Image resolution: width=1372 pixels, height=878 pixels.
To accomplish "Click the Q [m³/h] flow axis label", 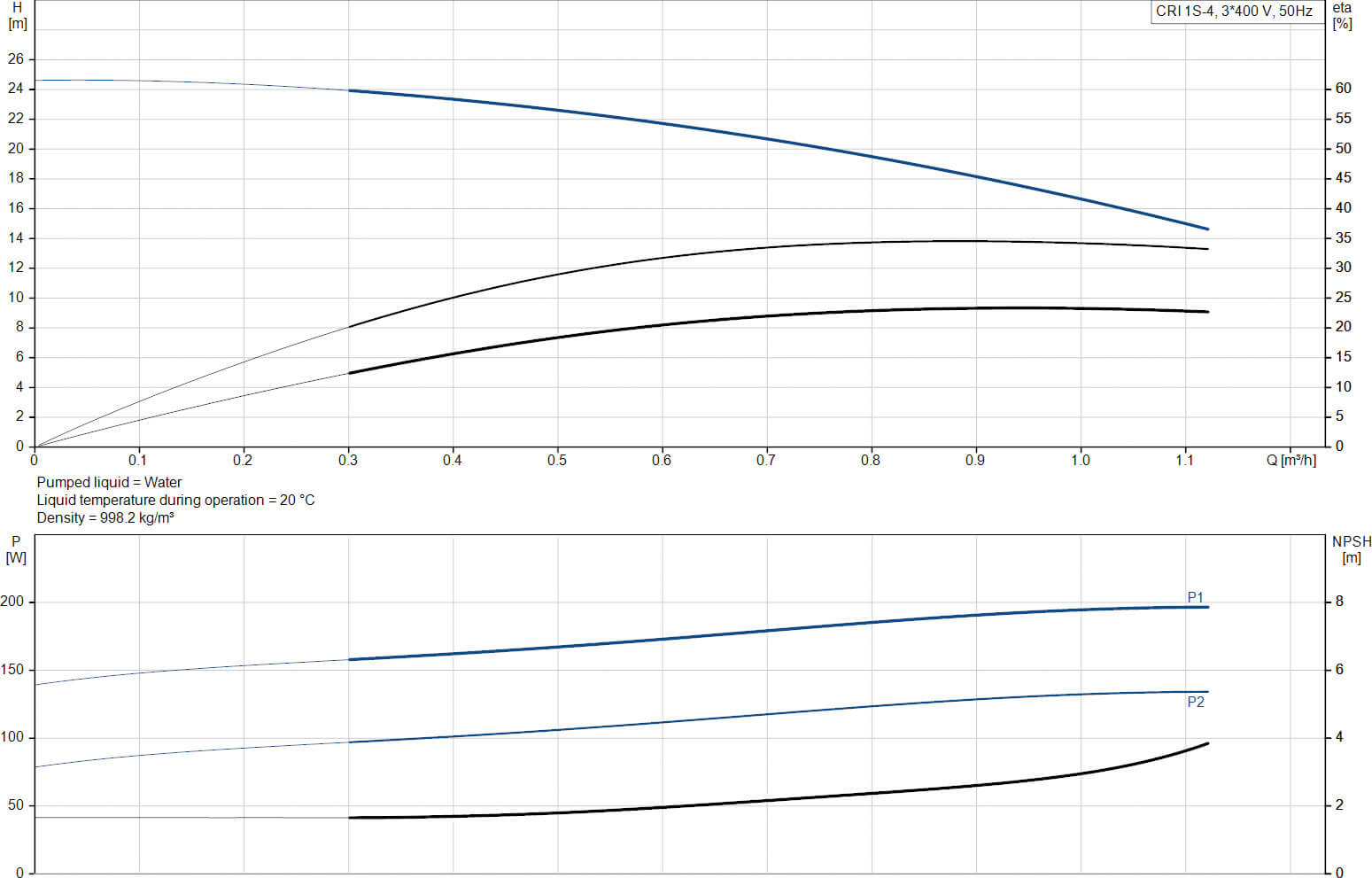I will (x=1291, y=460).
